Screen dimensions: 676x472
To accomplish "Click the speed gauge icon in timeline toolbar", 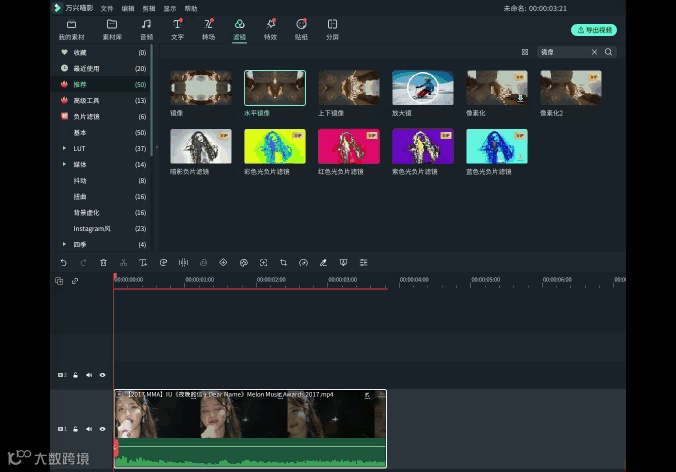I will [x=303, y=262].
